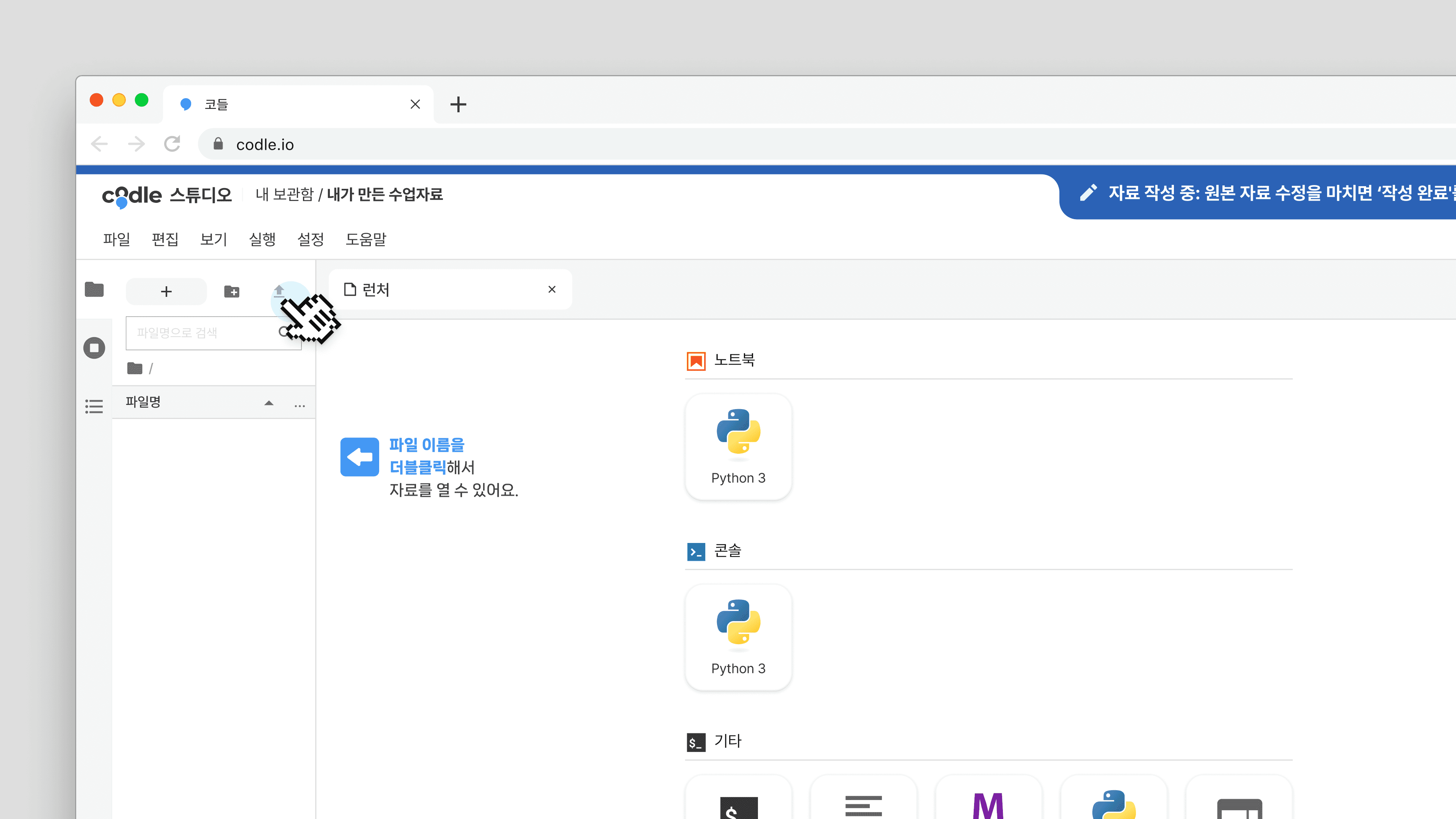The width and height of the screenshot is (1456, 819).
Task: Click the lock icon in address bar
Action: pyautogui.click(x=218, y=144)
